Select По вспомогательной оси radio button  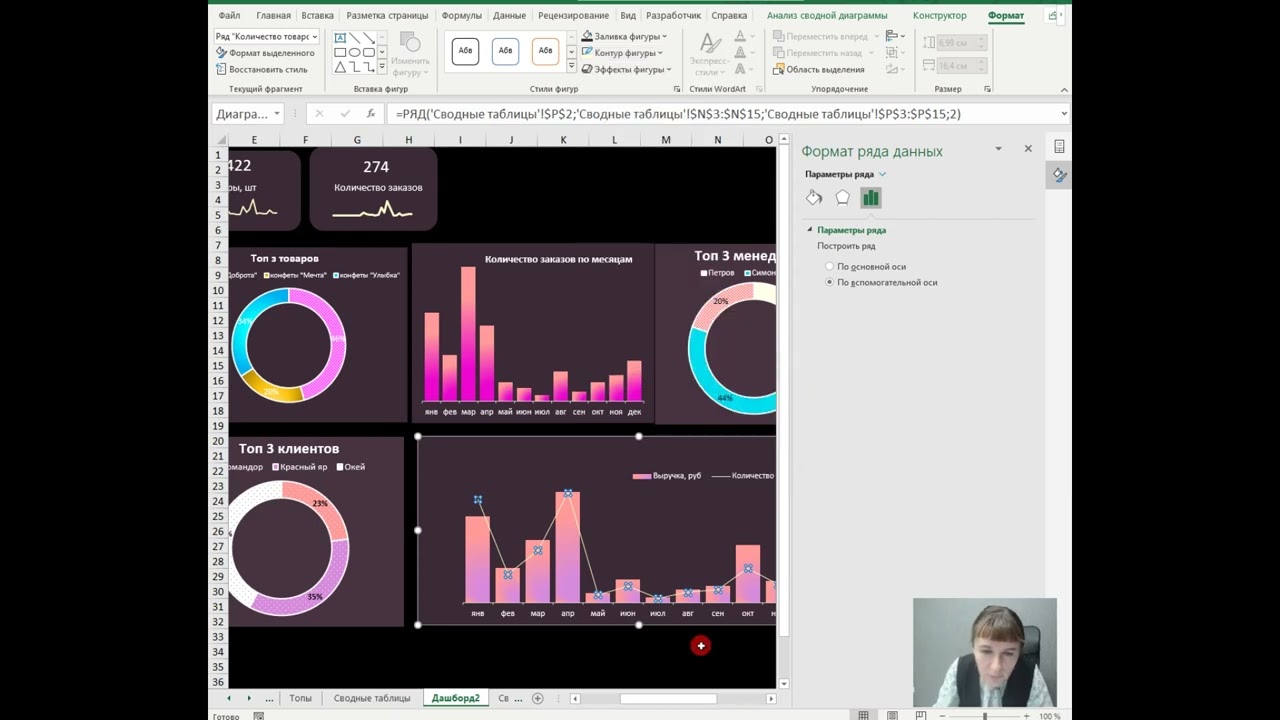click(x=829, y=283)
